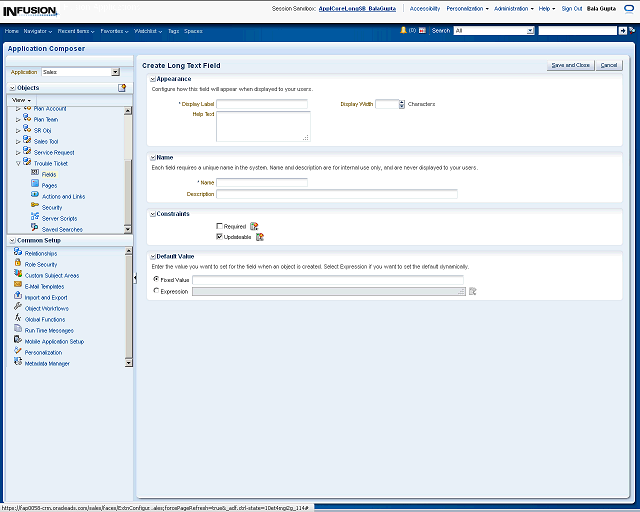Viewport: 640px width, 512px height.
Task: Click the Display Label input field
Action: click(262, 104)
